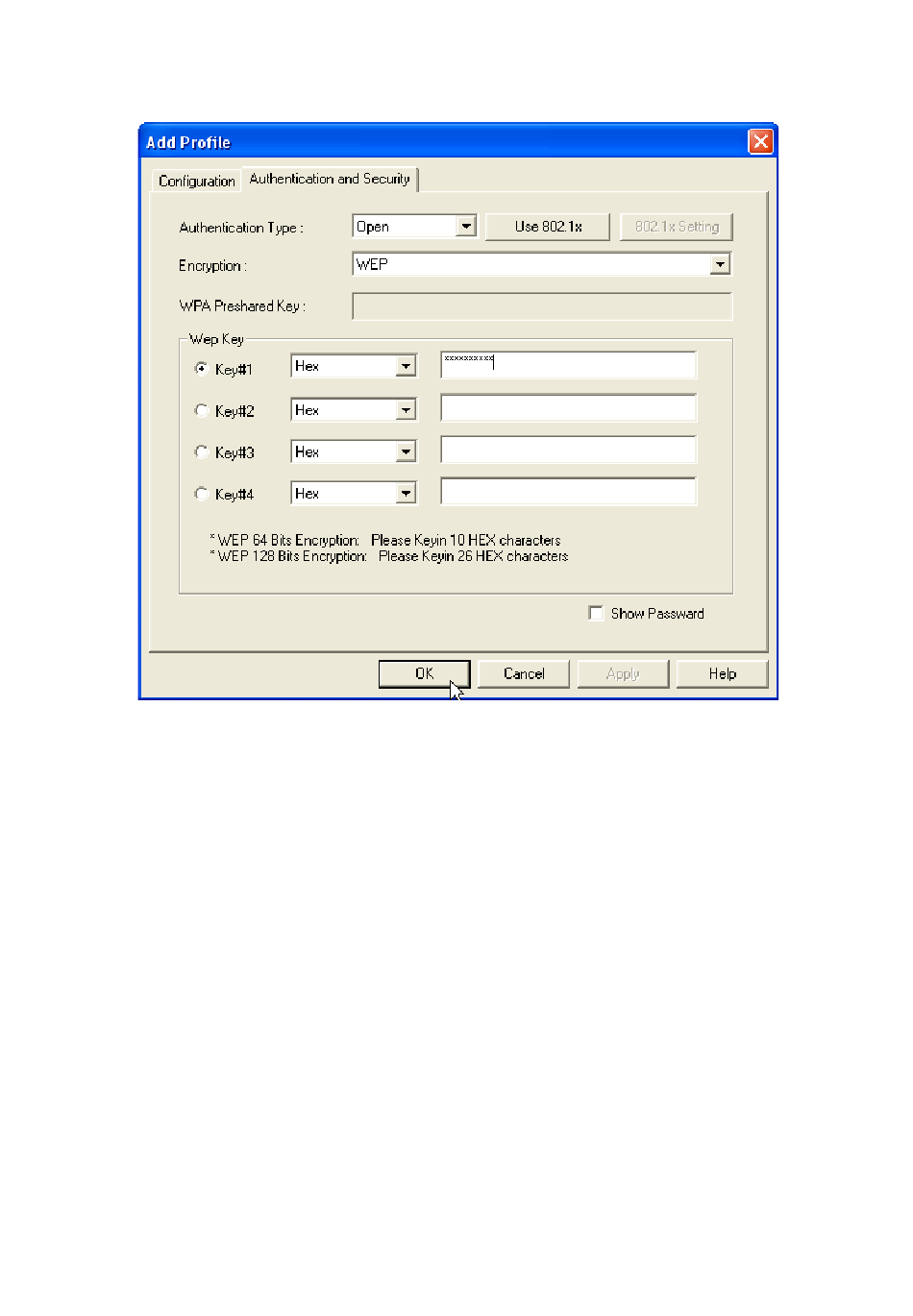Select the Authentication and Security tab
913x1316 pixels.
330,179
